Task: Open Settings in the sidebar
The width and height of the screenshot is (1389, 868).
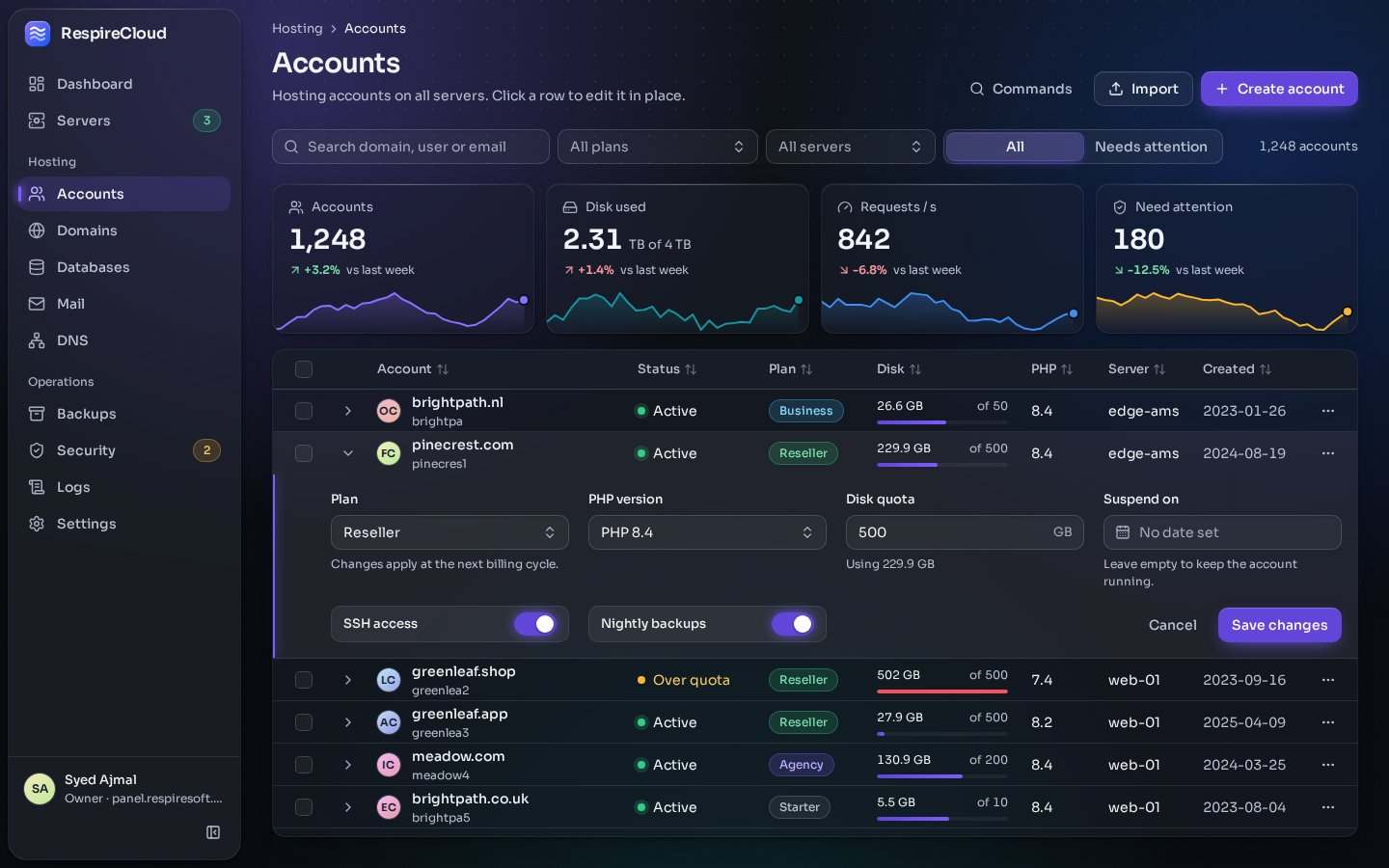Action: [124, 524]
